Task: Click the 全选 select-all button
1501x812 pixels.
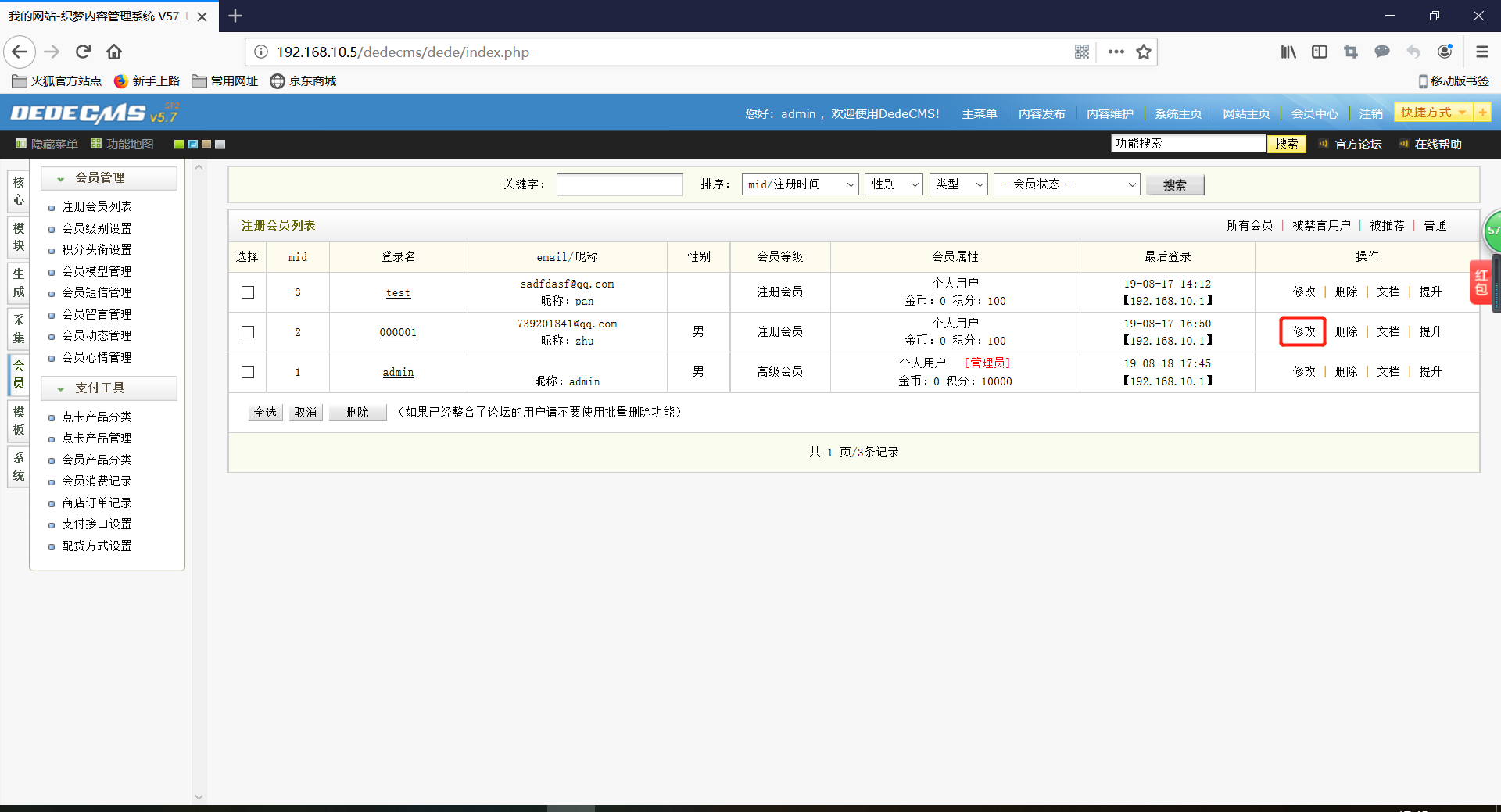Action: tap(264, 412)
